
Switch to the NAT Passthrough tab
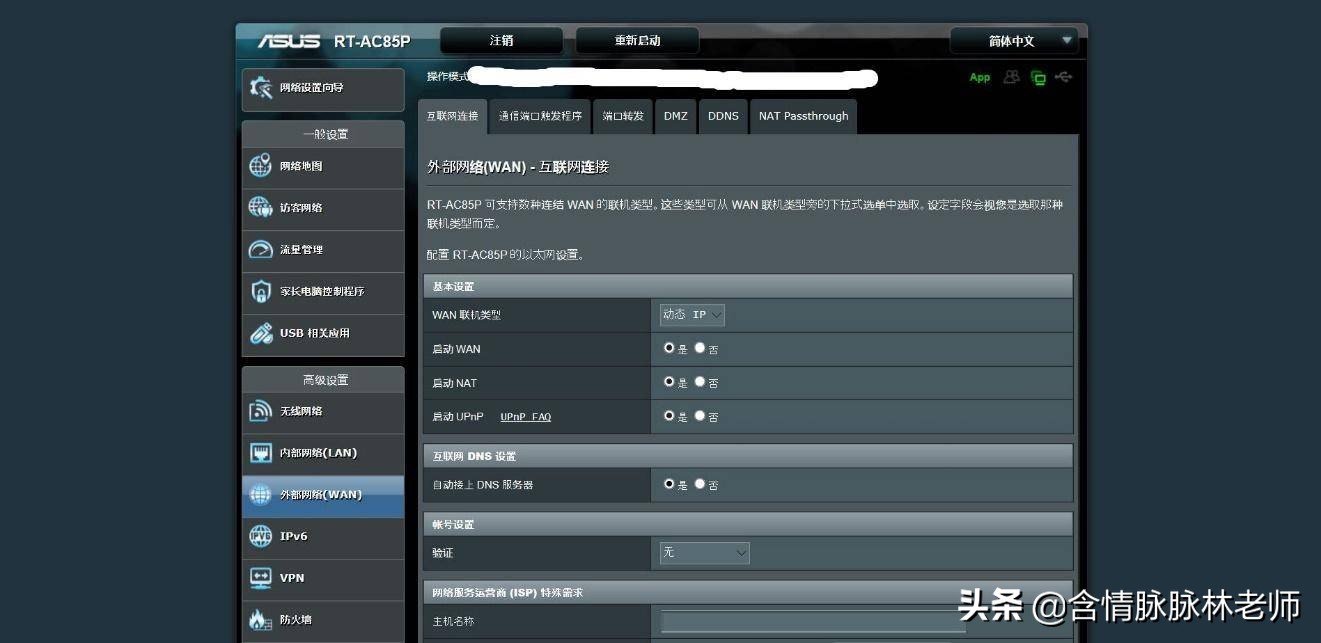(x=803, y=116)
